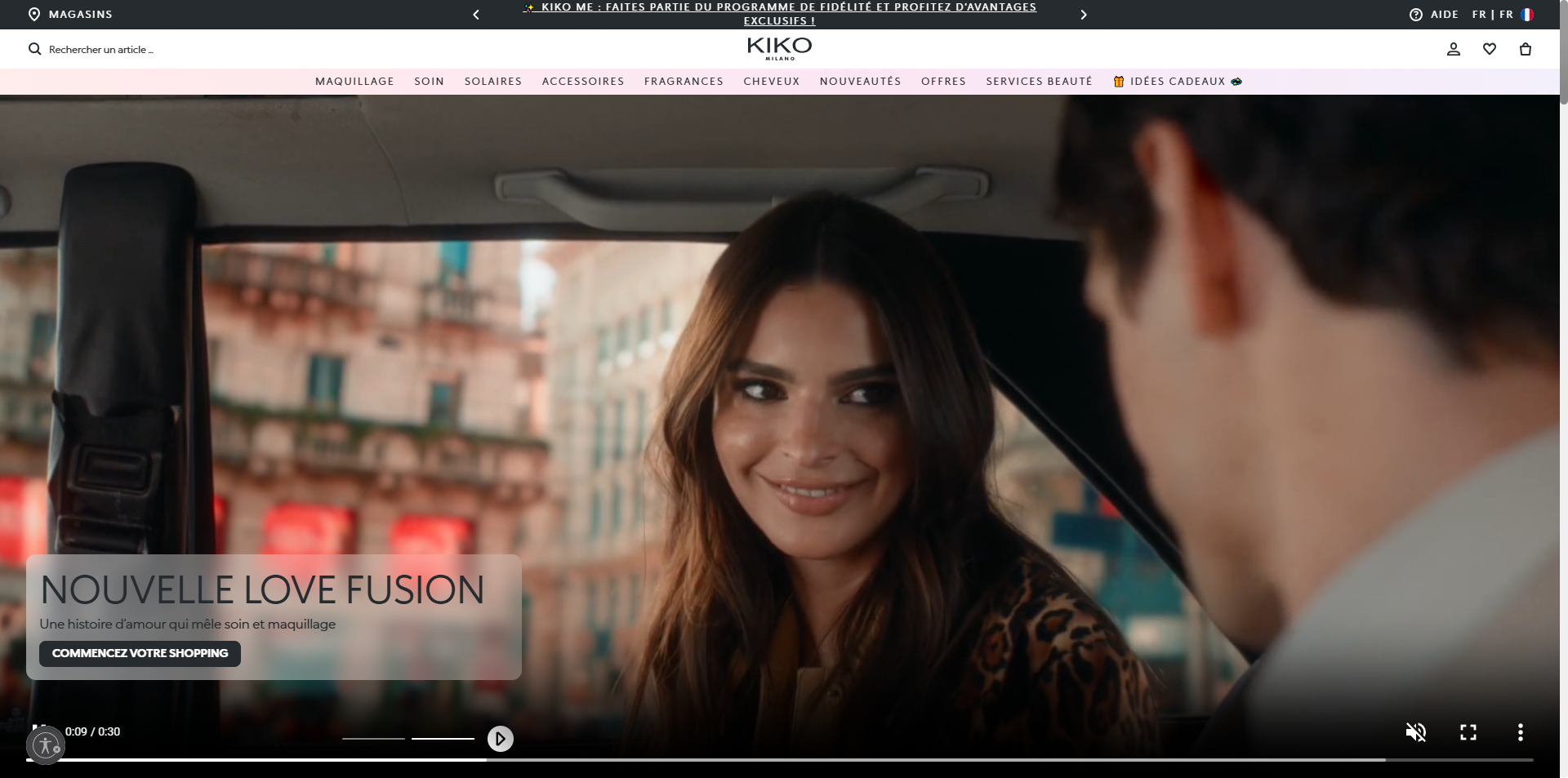Open the video more options menu
The image size is (1568, 778).
point(1521,732)
